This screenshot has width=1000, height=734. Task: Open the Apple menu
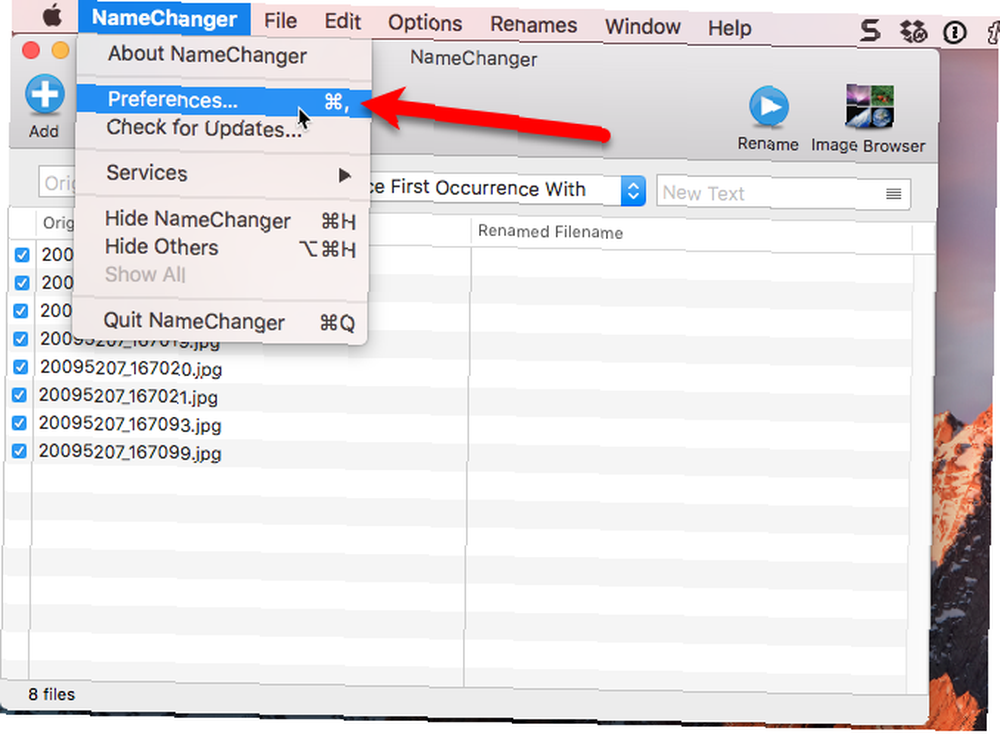52,15
